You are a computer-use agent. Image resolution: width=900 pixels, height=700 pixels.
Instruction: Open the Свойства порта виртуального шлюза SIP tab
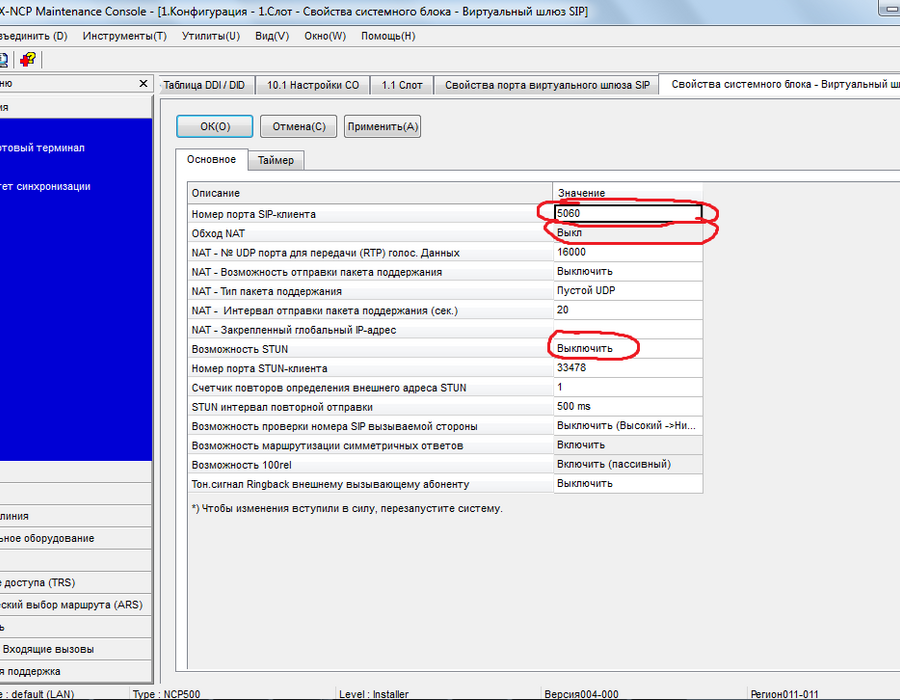click(547, 85)
